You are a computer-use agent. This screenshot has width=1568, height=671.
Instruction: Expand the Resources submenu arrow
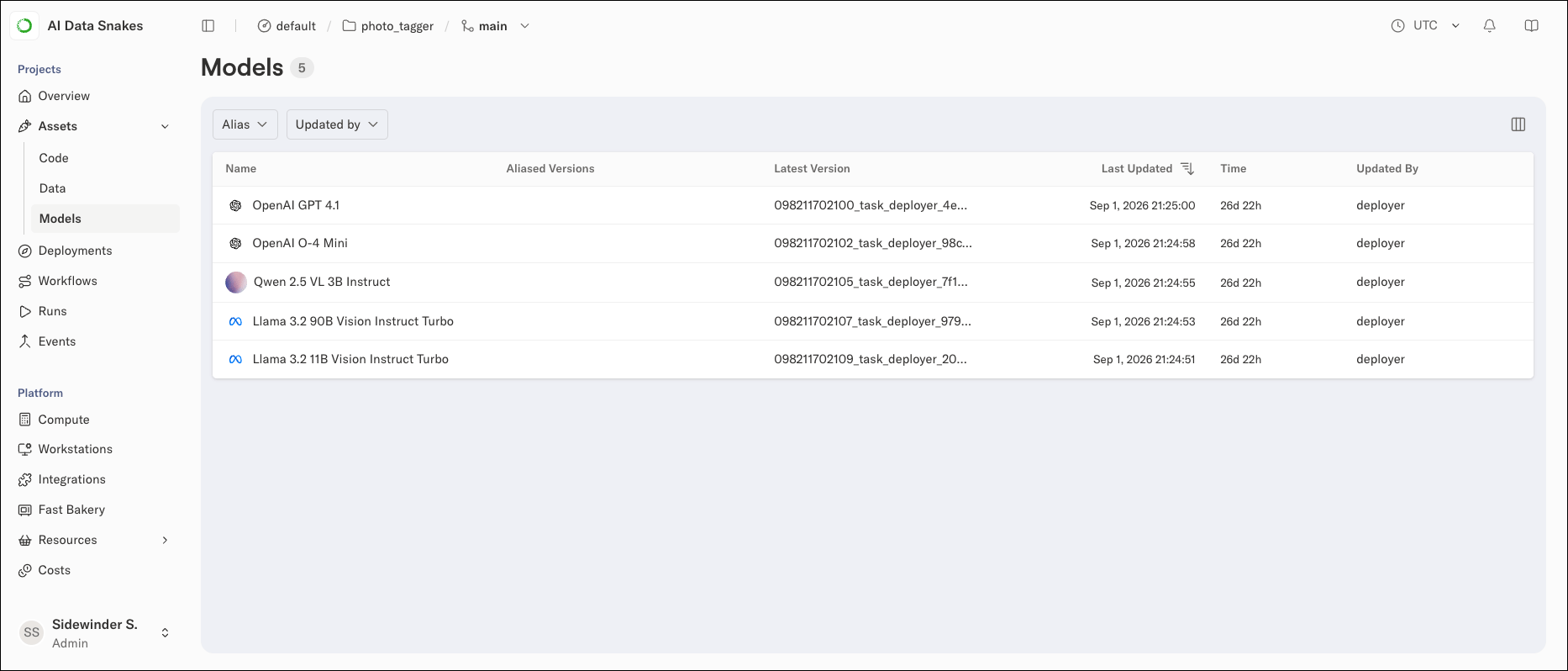coord(165,540)
